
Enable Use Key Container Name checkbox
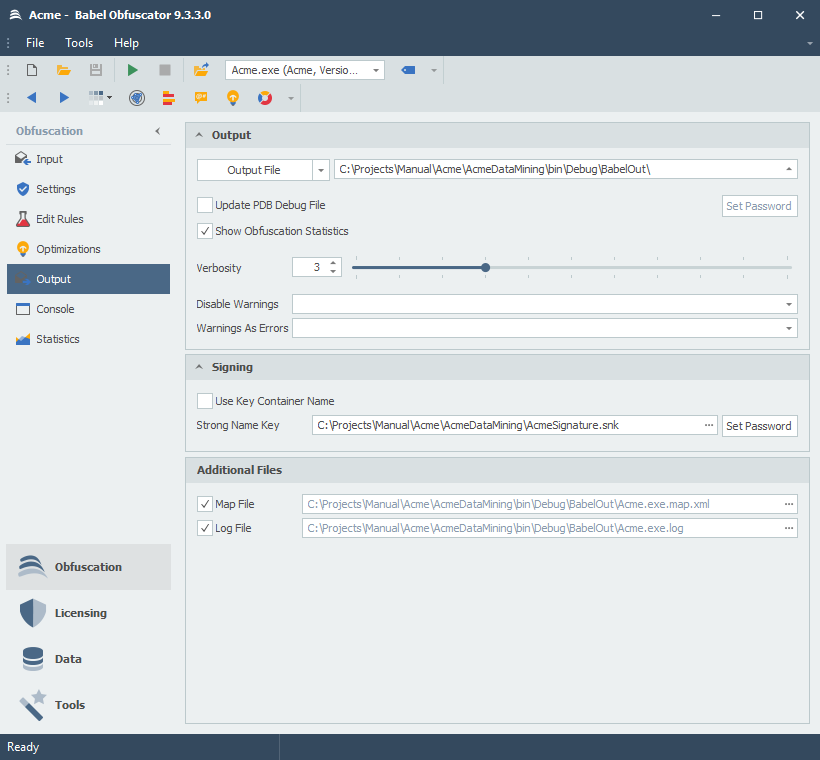pyautogui.click(x=205, y=401)
